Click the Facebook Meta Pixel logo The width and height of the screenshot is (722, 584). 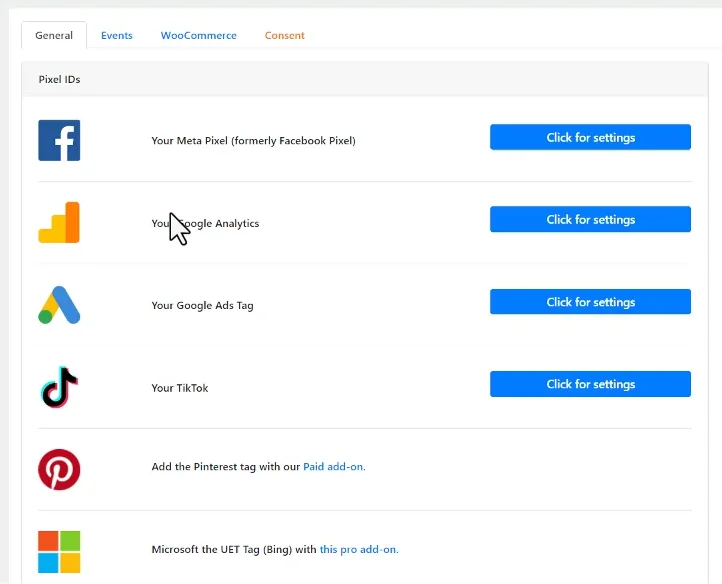pyautogui.click(x=59, y=140)
